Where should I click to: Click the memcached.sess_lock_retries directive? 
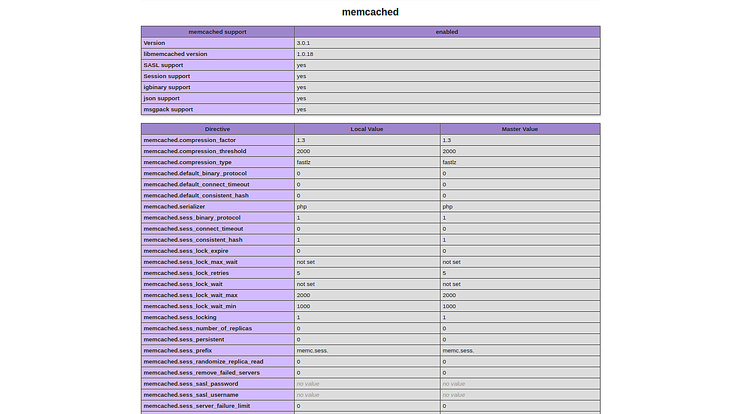click(x=186, y=273)
